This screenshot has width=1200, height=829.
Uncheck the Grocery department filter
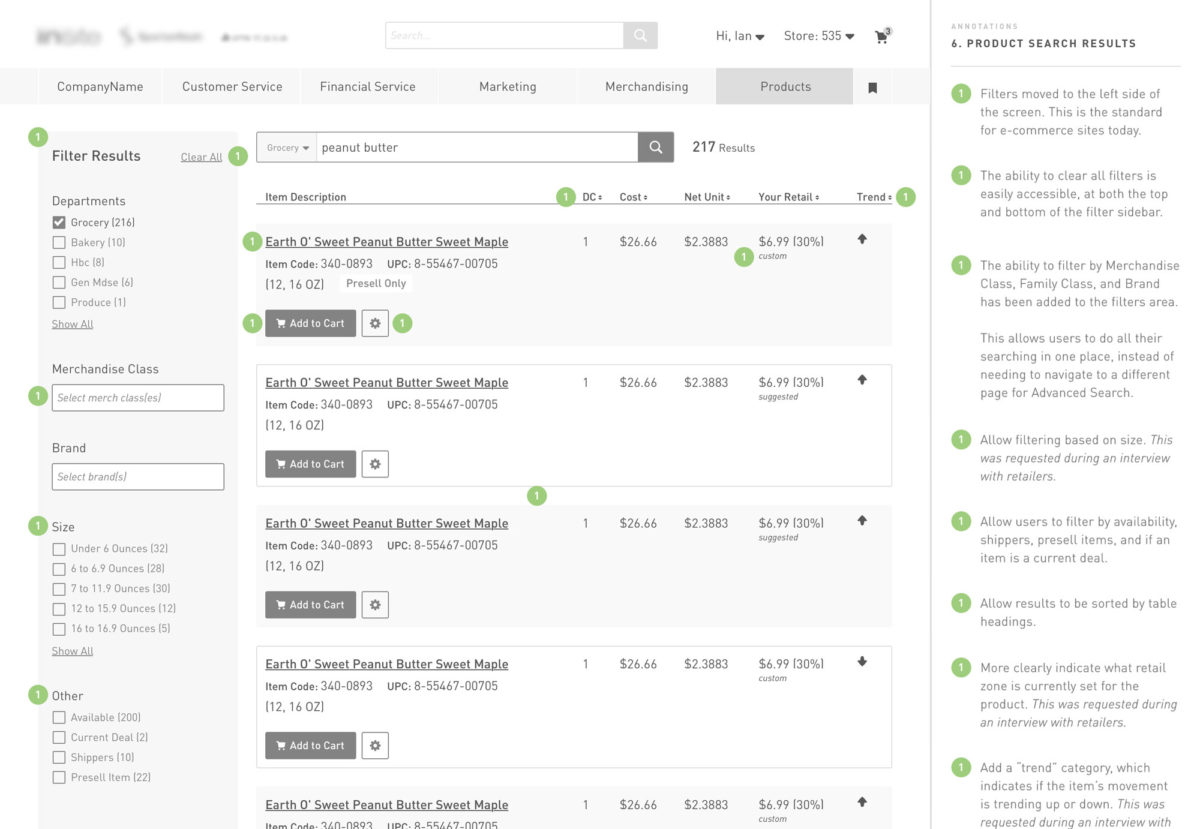[58, 221]
